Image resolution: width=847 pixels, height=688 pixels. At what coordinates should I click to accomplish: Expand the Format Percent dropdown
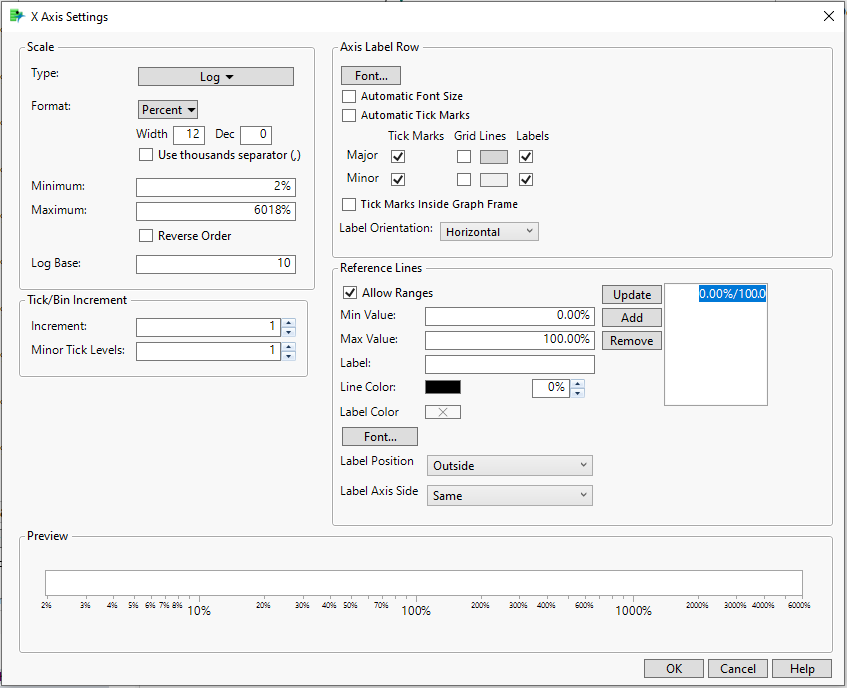click(168, 110)
